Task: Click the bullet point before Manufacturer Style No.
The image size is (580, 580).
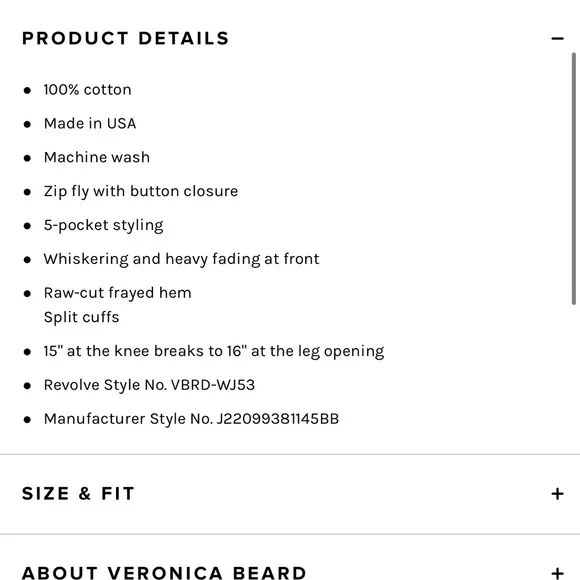Action: [x=27, y=419]
